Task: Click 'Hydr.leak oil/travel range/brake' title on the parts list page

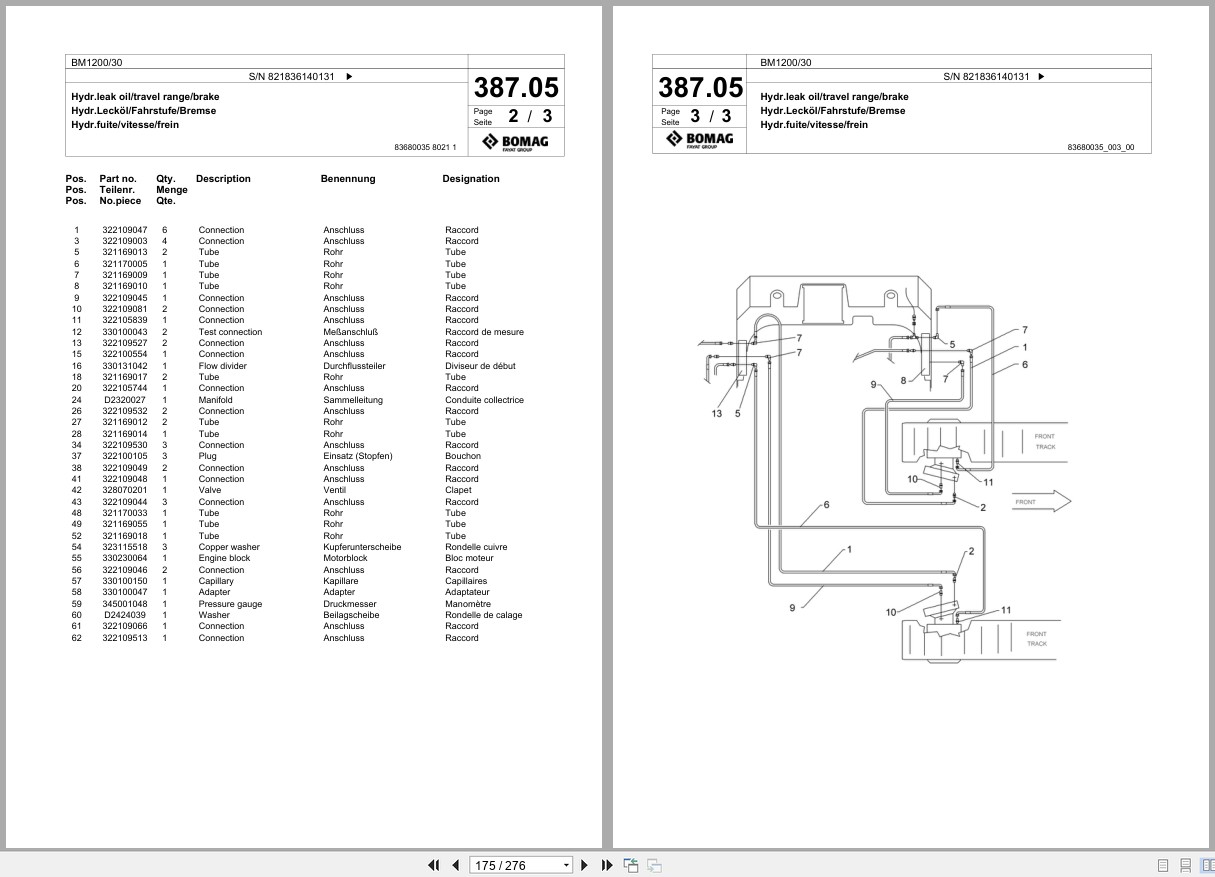Action: (145, 97)
